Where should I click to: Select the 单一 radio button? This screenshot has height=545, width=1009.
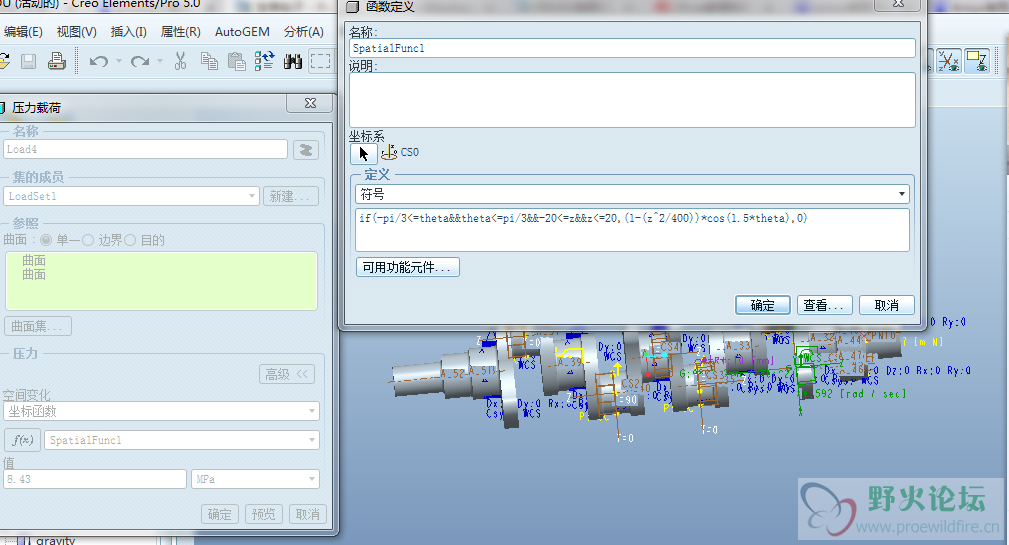click(x=46, y=240)
